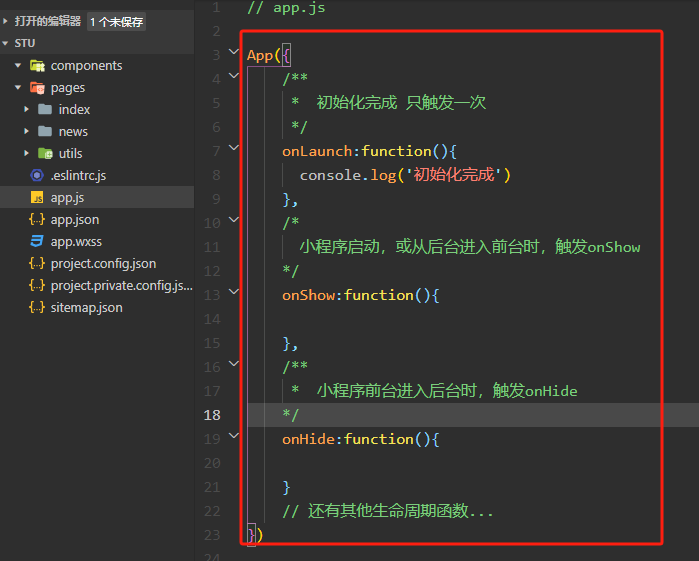Click the onHide property name
Image resolution: width=699 pixels, height=561 pixels.
pos(308,439)
